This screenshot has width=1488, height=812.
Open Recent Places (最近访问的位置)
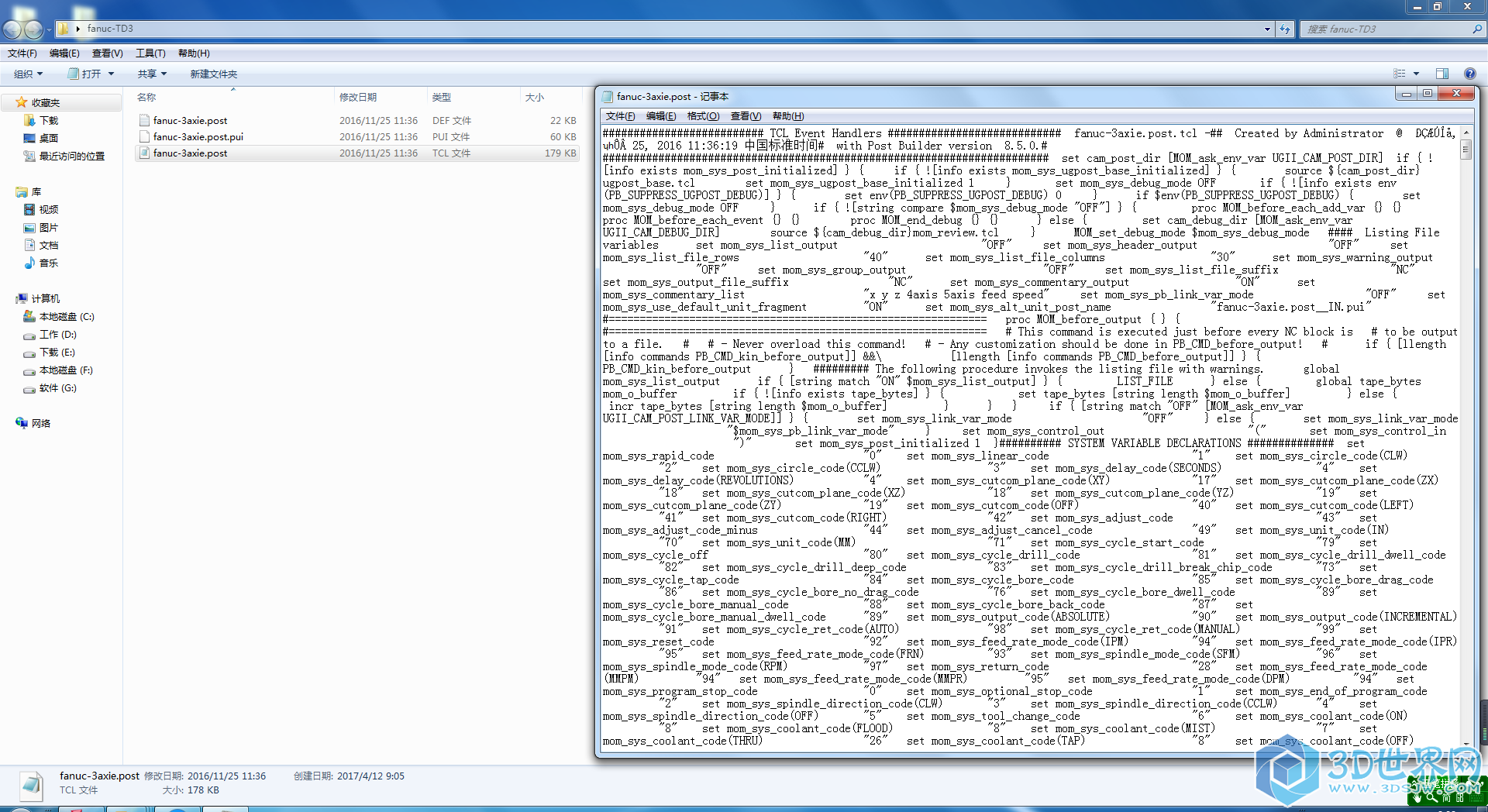click(x=71, y=156)
